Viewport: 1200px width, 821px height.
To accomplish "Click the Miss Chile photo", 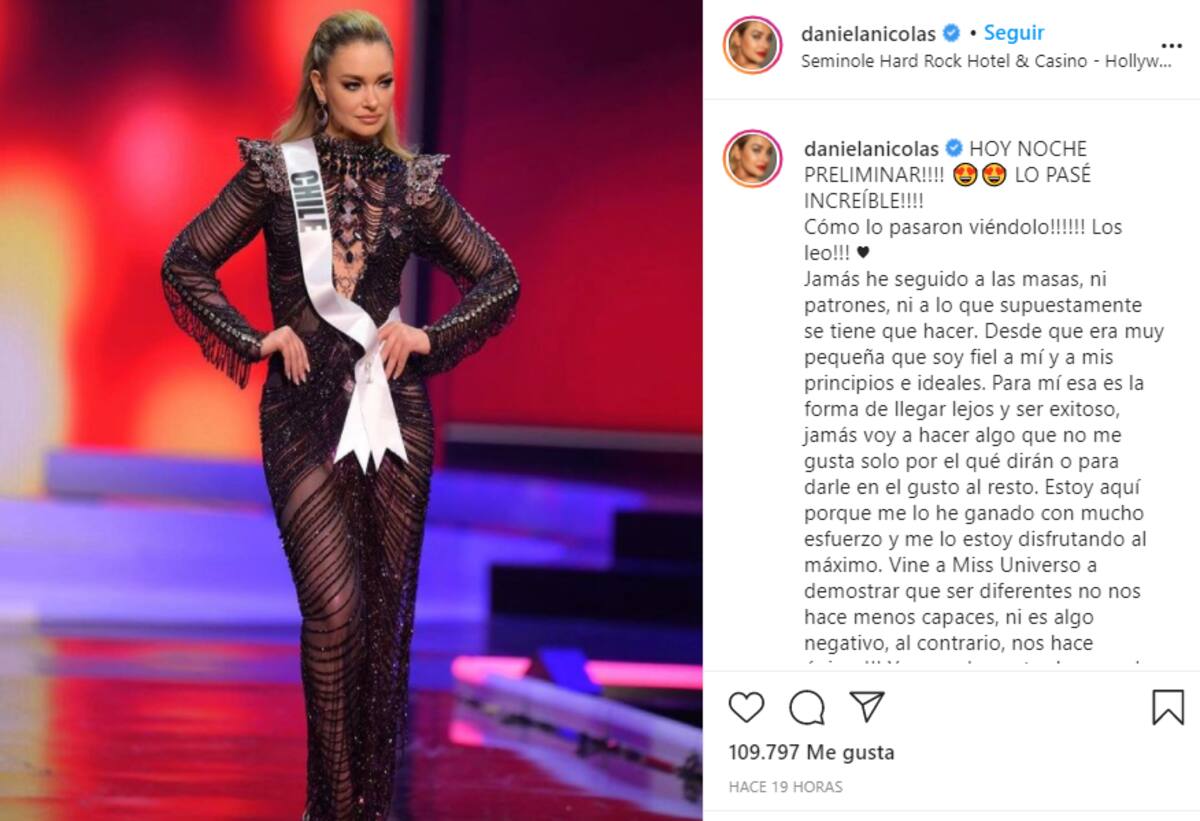I will (351, 410).
